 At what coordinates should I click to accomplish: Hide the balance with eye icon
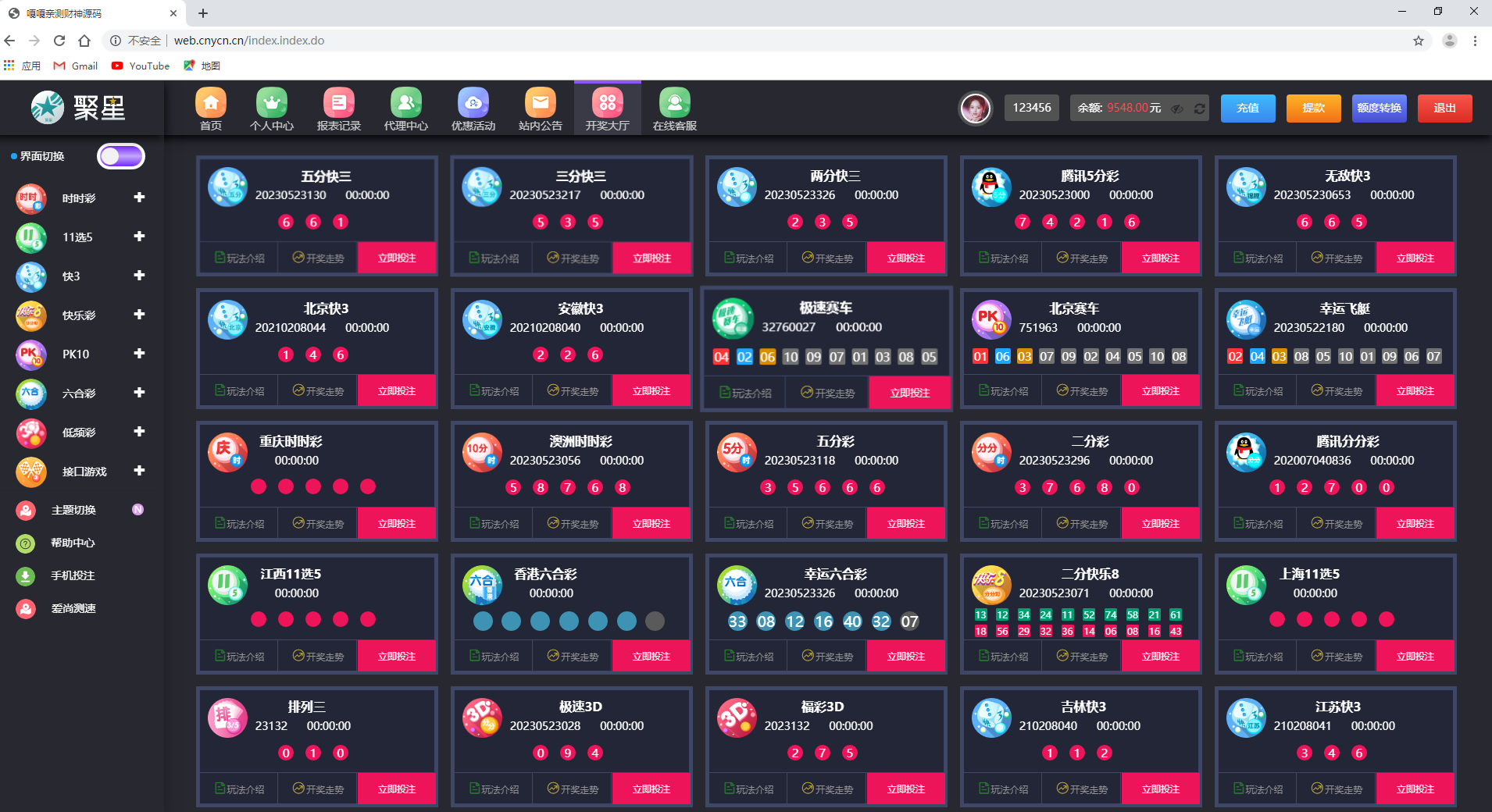click(x=1177, y=109)
